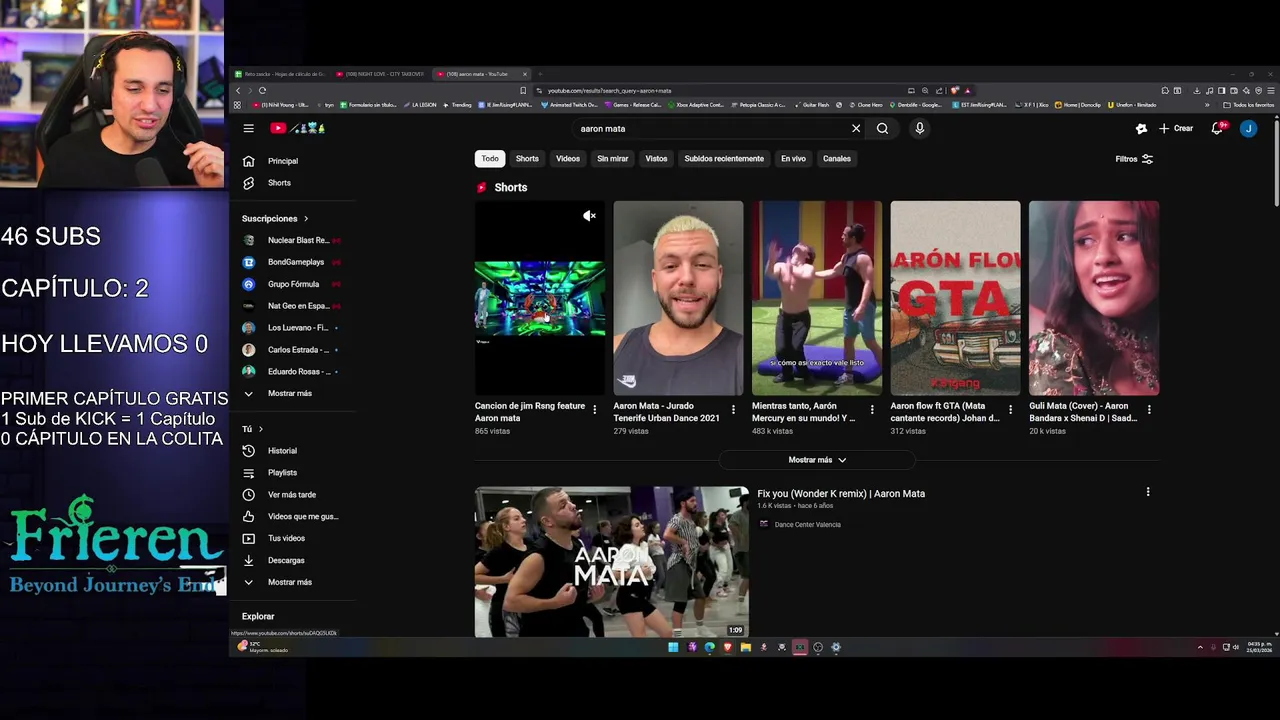Open the Fix you Wonder K remix thumbnail
This screenshot has height=720, width=1280.
coord(612,562)
